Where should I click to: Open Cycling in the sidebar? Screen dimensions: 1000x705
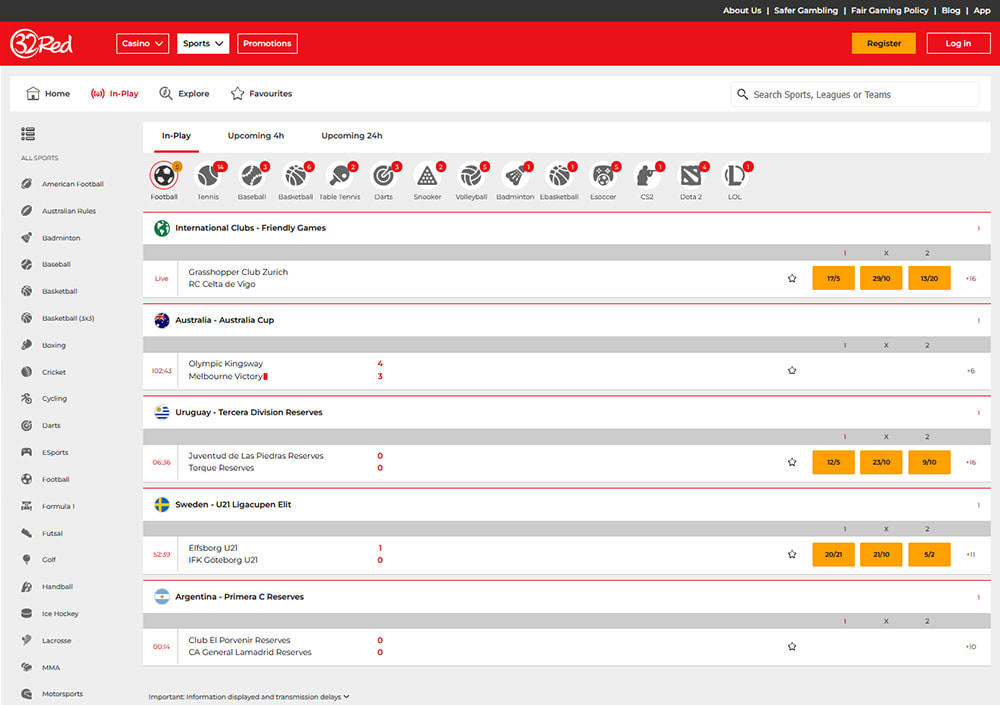click(44, 399)
